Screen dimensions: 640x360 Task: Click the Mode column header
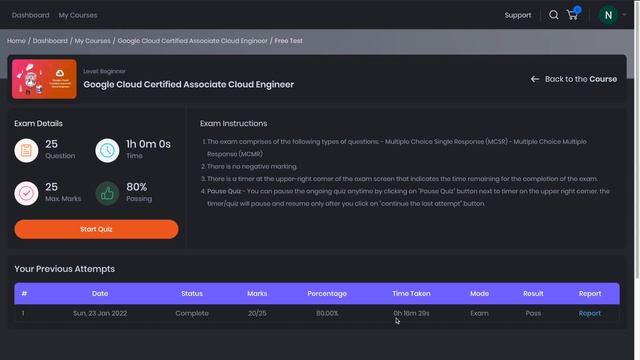coord(479,293)
